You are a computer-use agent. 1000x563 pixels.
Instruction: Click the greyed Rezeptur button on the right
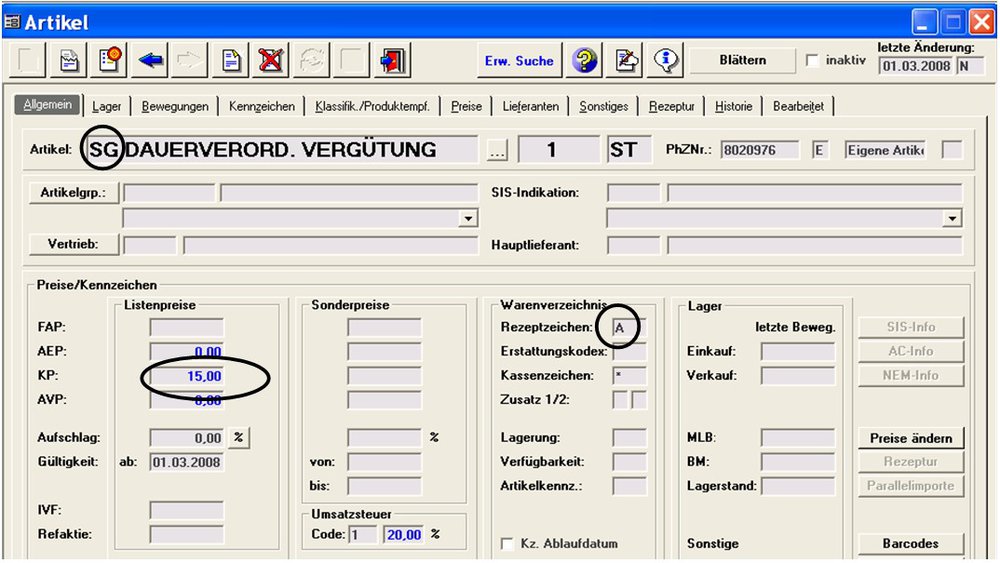[911, 462]
